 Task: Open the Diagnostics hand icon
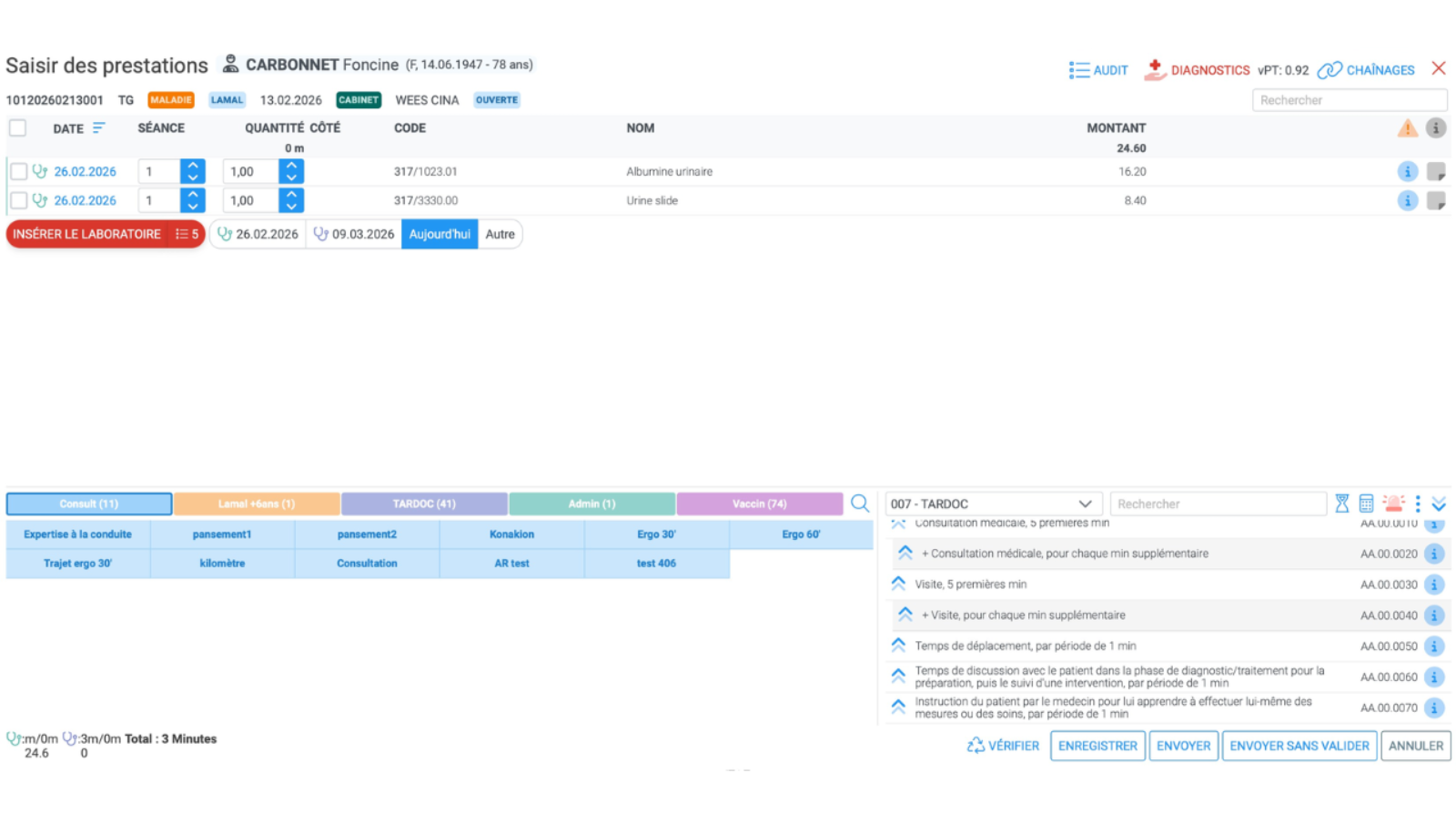tap(1155, 70)
